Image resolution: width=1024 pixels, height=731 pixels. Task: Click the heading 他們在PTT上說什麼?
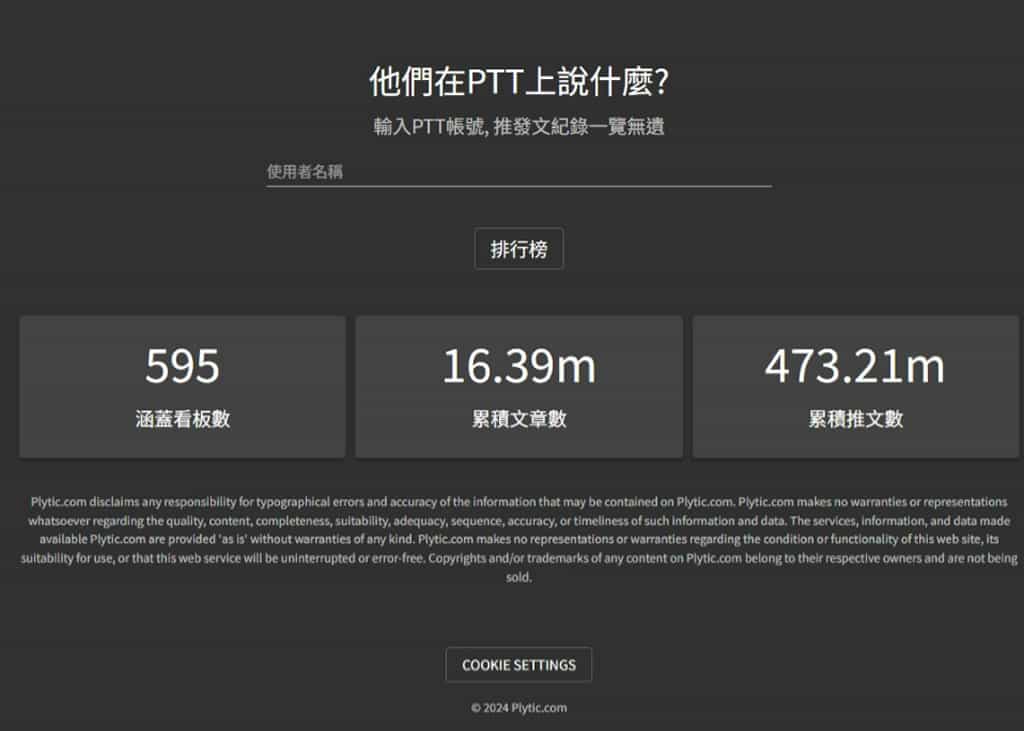point(518,83)
